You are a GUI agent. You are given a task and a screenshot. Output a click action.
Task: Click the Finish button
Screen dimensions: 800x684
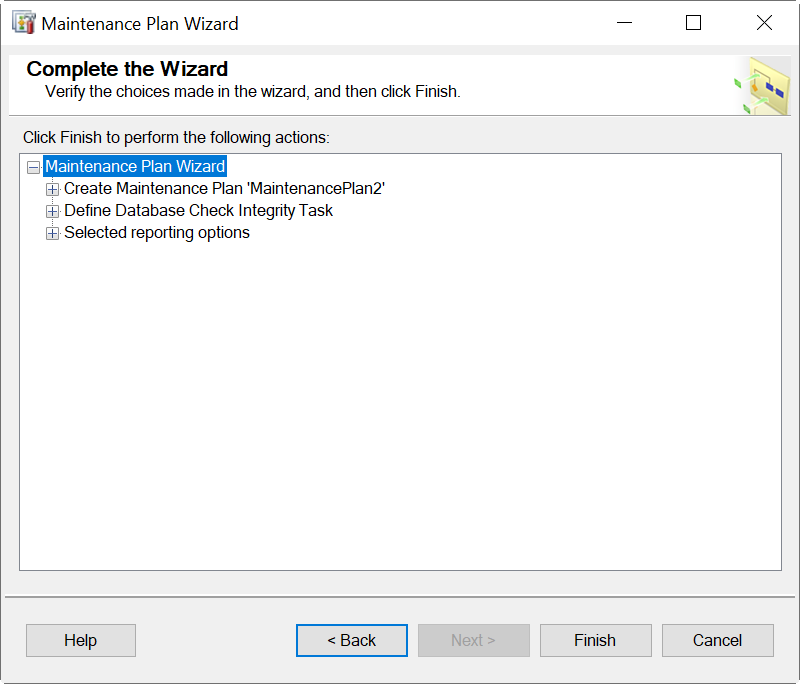coord(595,640)
